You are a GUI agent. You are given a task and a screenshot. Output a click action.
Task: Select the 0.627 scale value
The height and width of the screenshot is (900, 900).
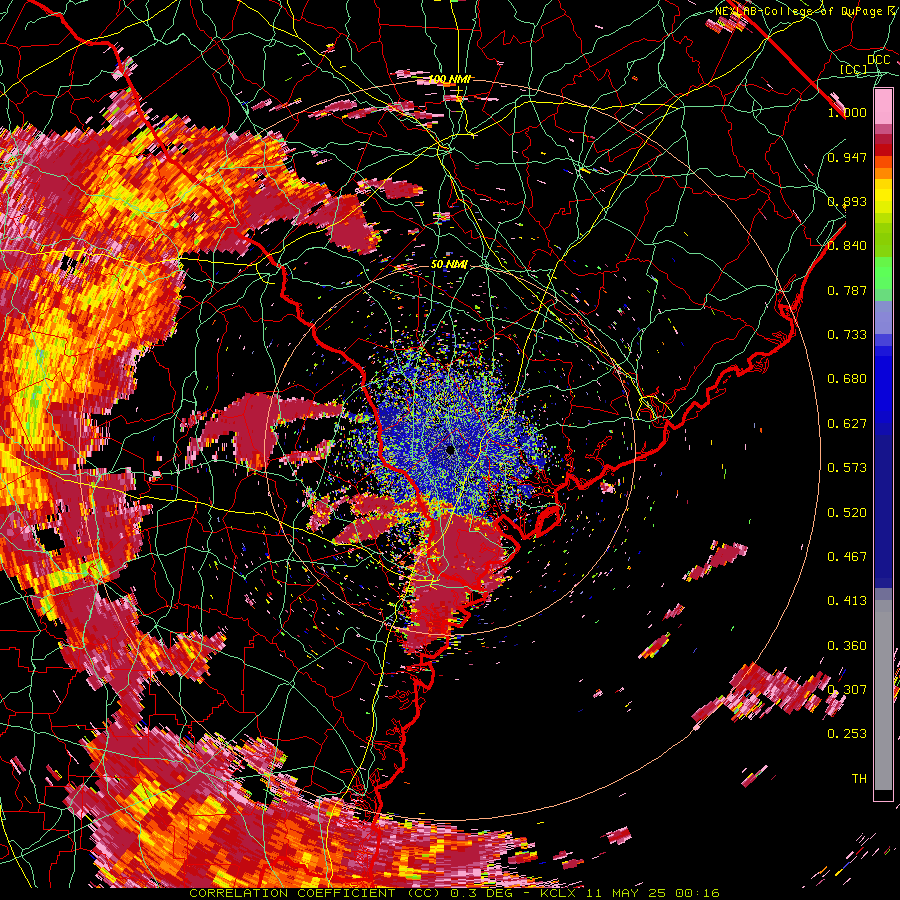[847, 423]
